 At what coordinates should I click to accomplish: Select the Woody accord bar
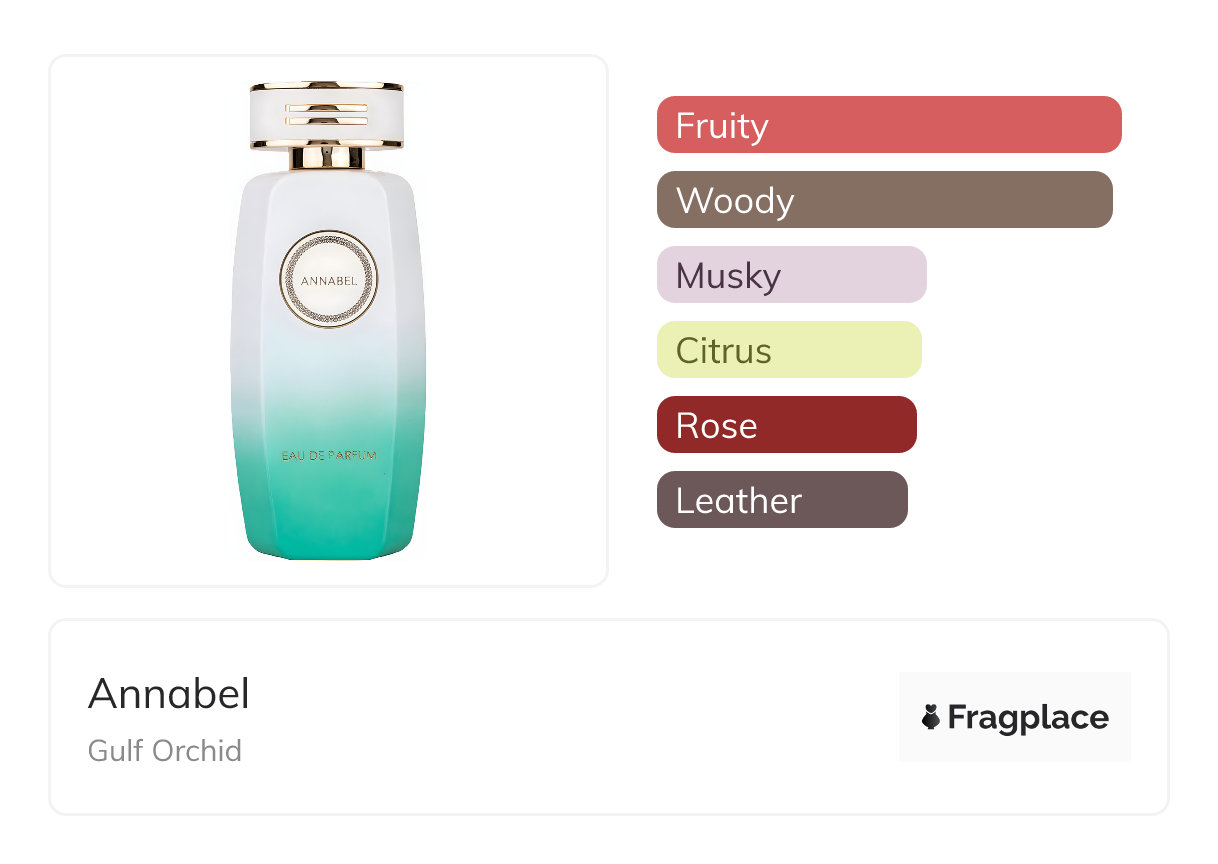(884, 200)
